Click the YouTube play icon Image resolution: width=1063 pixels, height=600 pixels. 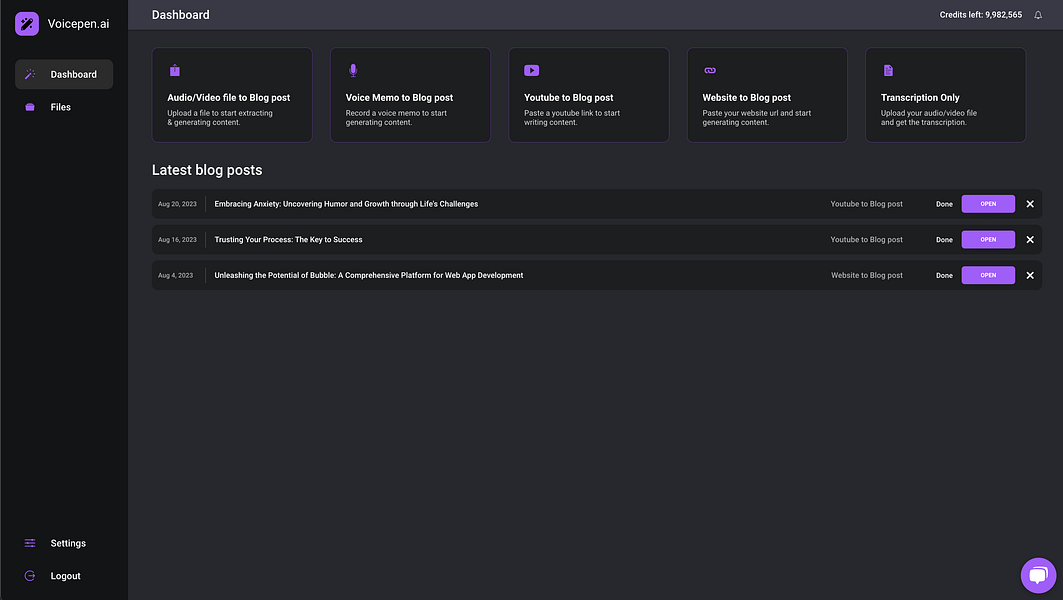[x=531, y=70]
